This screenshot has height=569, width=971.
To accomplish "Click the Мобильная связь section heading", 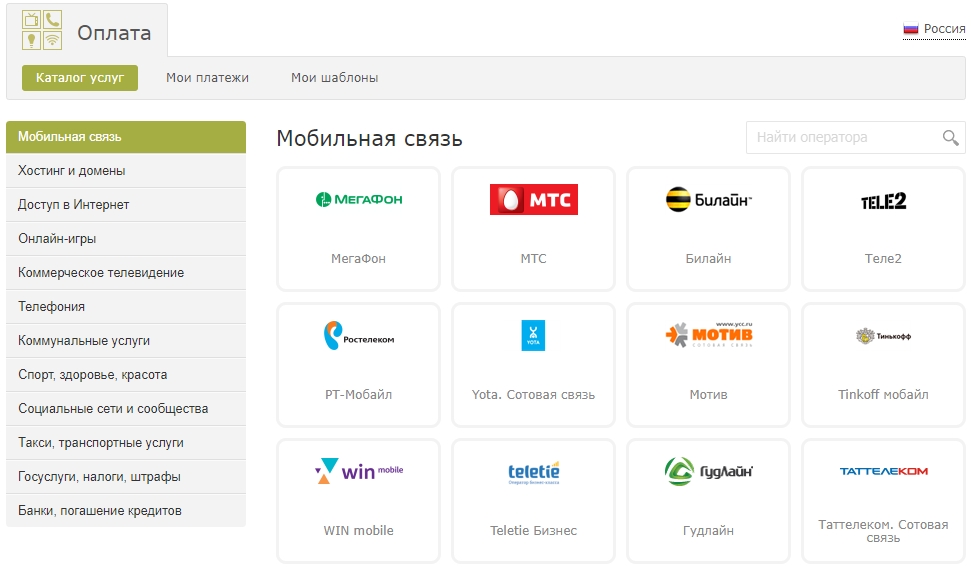I will [x=370, y=138].
